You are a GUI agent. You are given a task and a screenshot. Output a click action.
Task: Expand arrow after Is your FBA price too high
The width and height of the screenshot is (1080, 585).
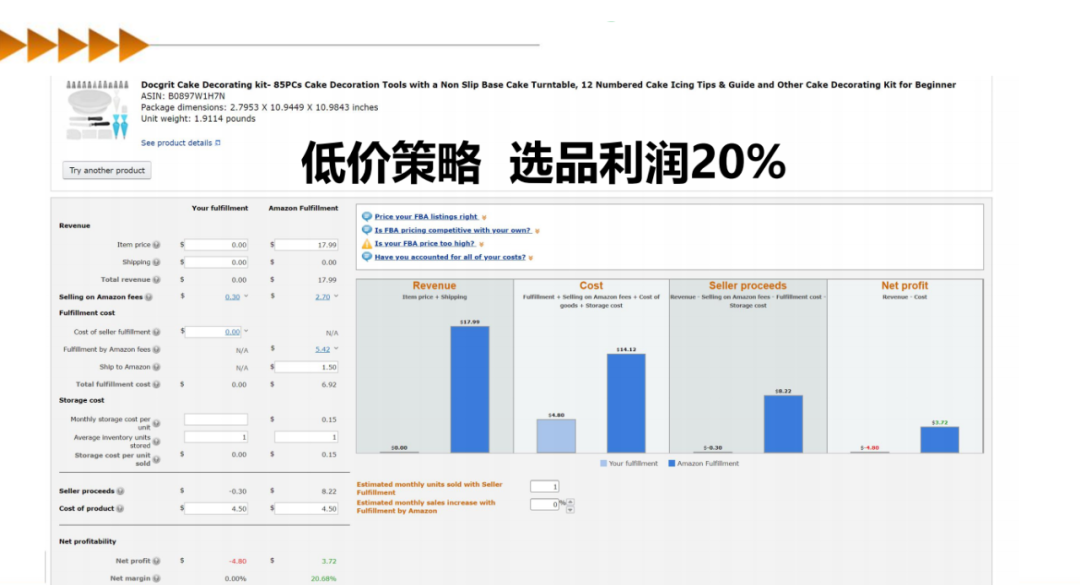(481, 244)
